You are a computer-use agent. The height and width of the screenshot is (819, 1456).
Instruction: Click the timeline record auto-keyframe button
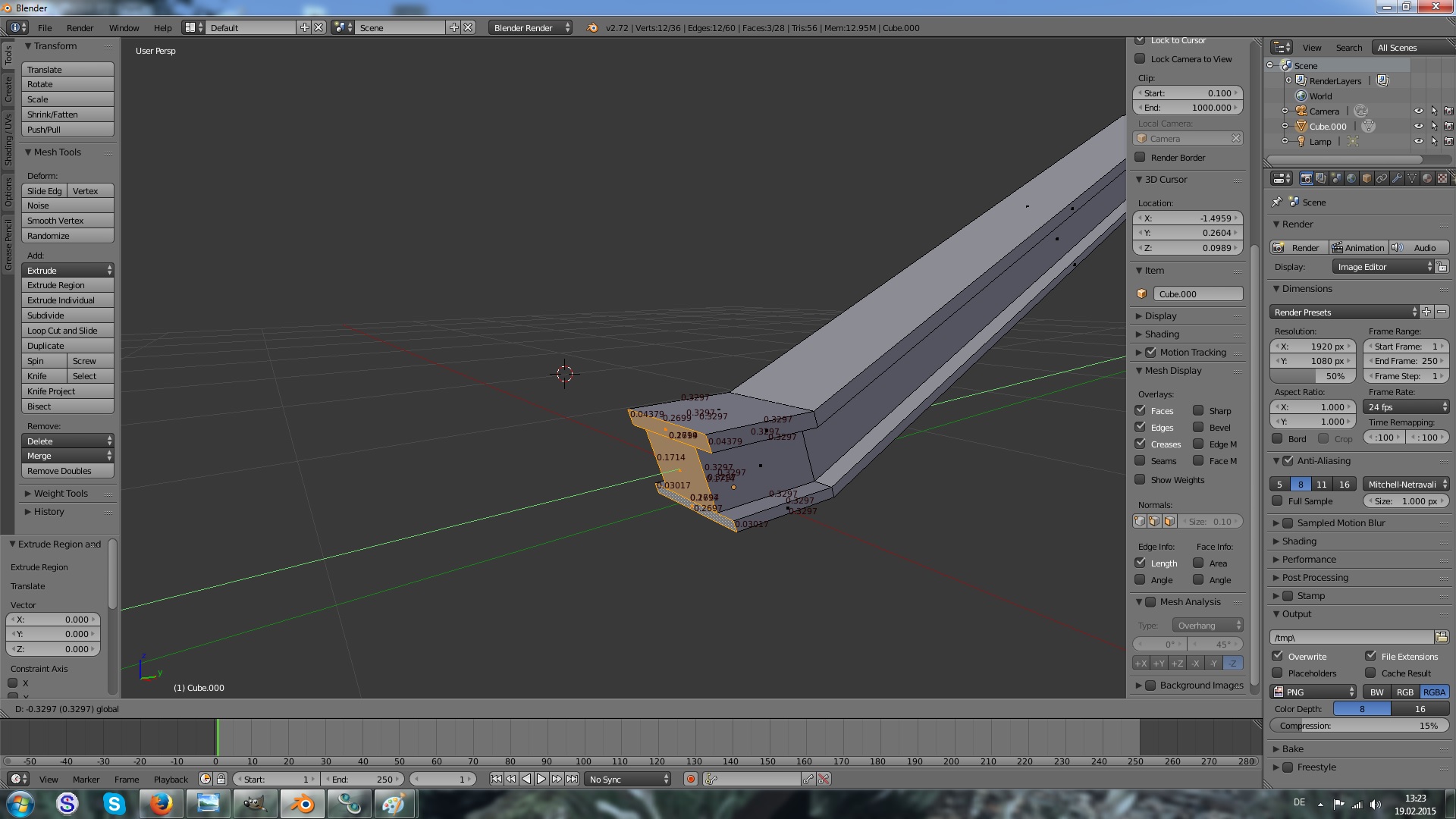coord(690,779)
